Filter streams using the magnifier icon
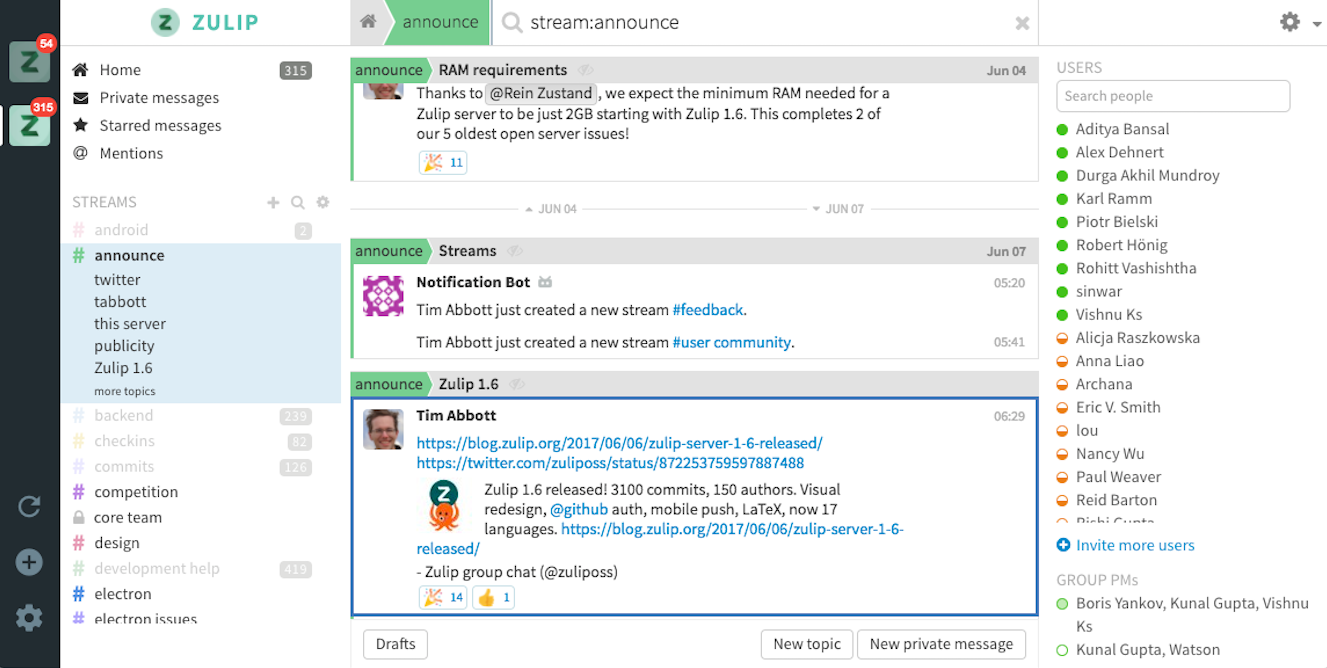This screenshot has width=1327, height=668. click(x=298, y=202)
